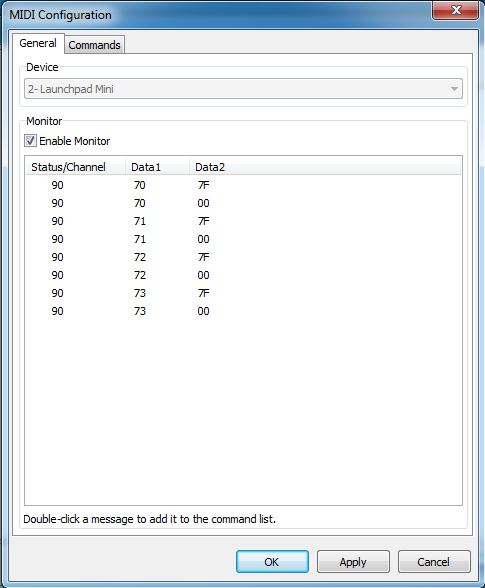
Task: Click the 2- Launchpad Mini device field
Action: (x=243, y=89)
